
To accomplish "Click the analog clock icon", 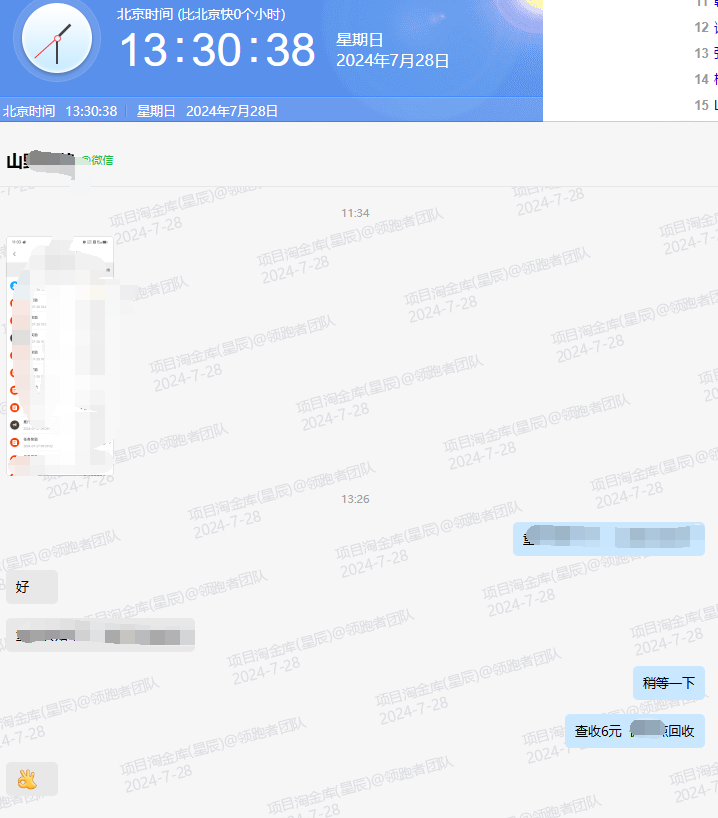I will (x=56, y=41).
